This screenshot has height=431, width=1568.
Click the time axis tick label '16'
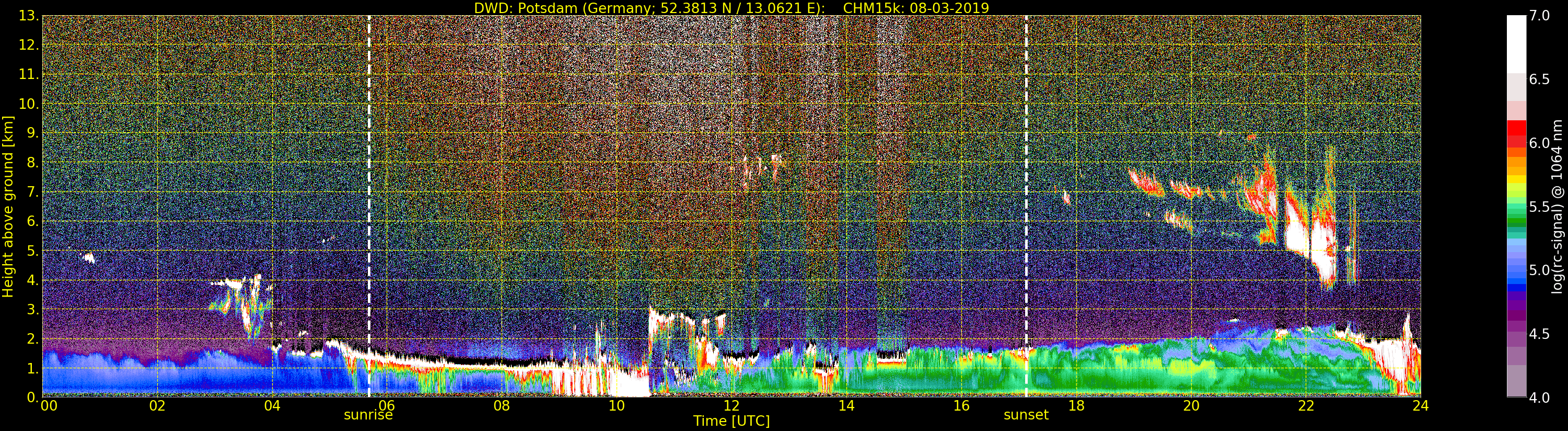pyautogui.click(x=961, y=406)
